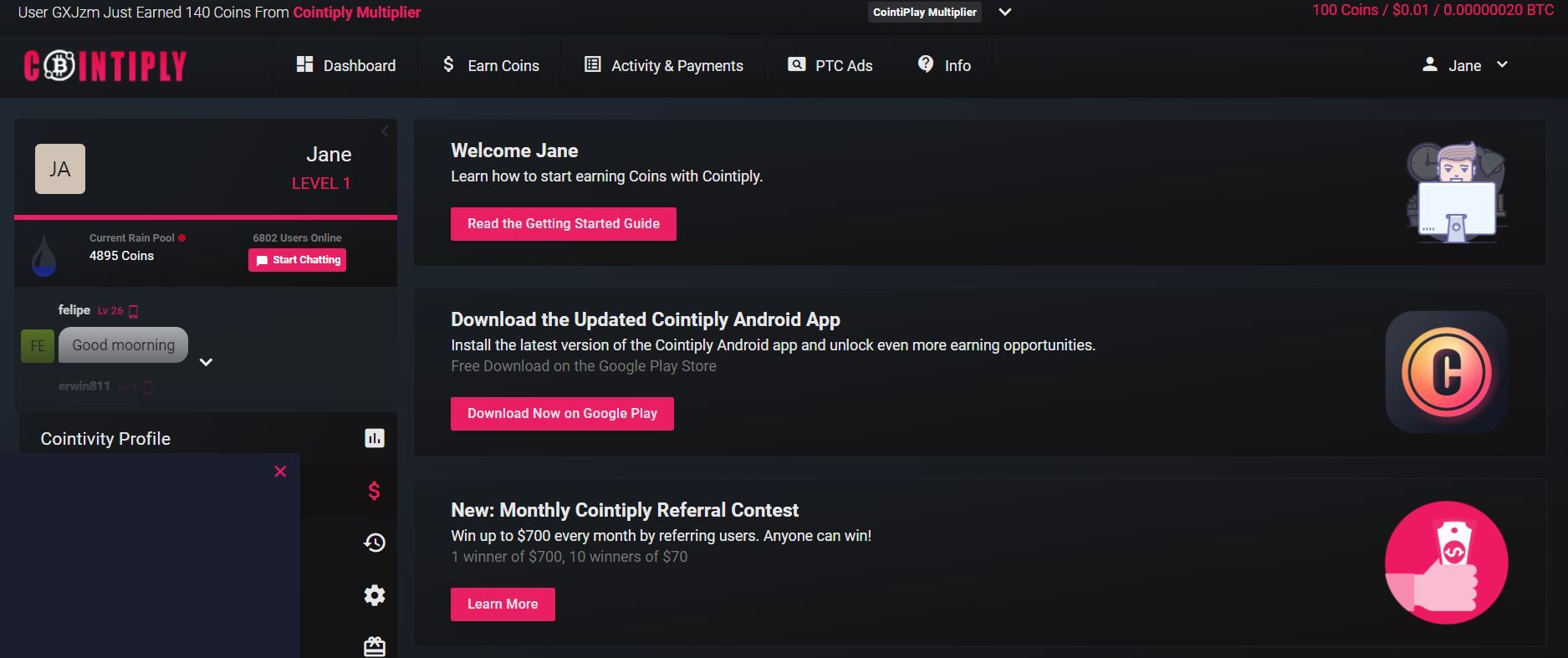Open the settings gear sidebar icon

point(375,595)
